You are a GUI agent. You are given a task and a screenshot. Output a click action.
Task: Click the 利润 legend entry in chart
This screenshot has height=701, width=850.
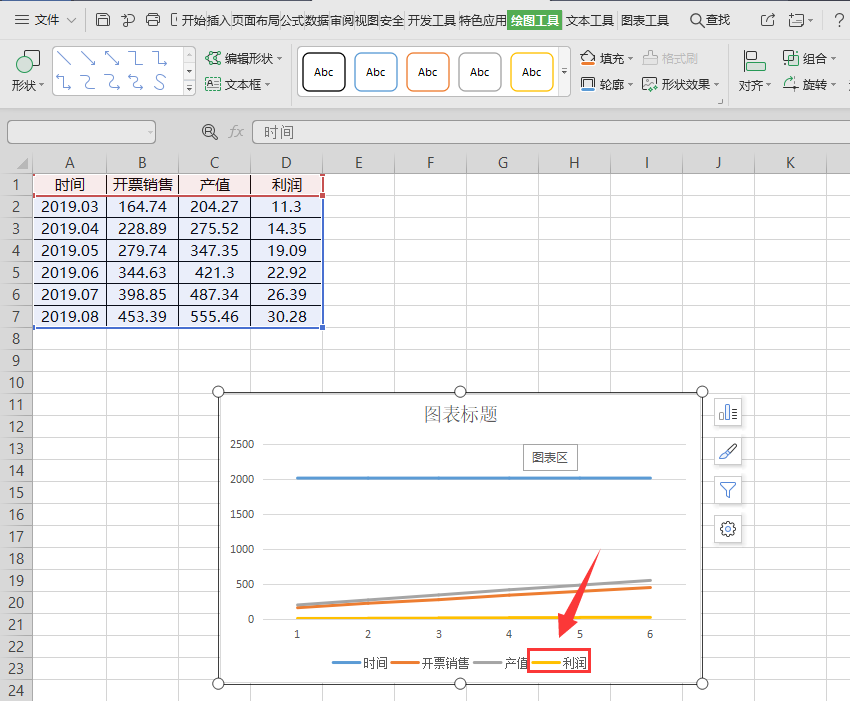click(x=574, y=662)
